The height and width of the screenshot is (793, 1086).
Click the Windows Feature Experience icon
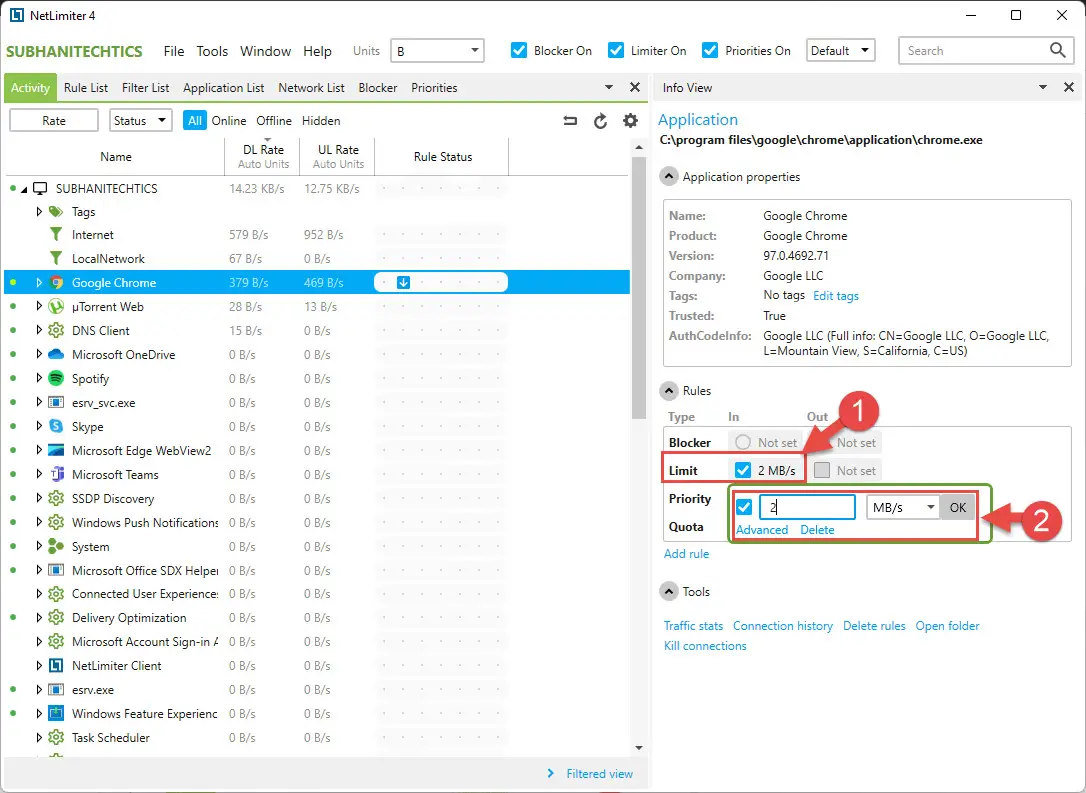coord(56,713)
